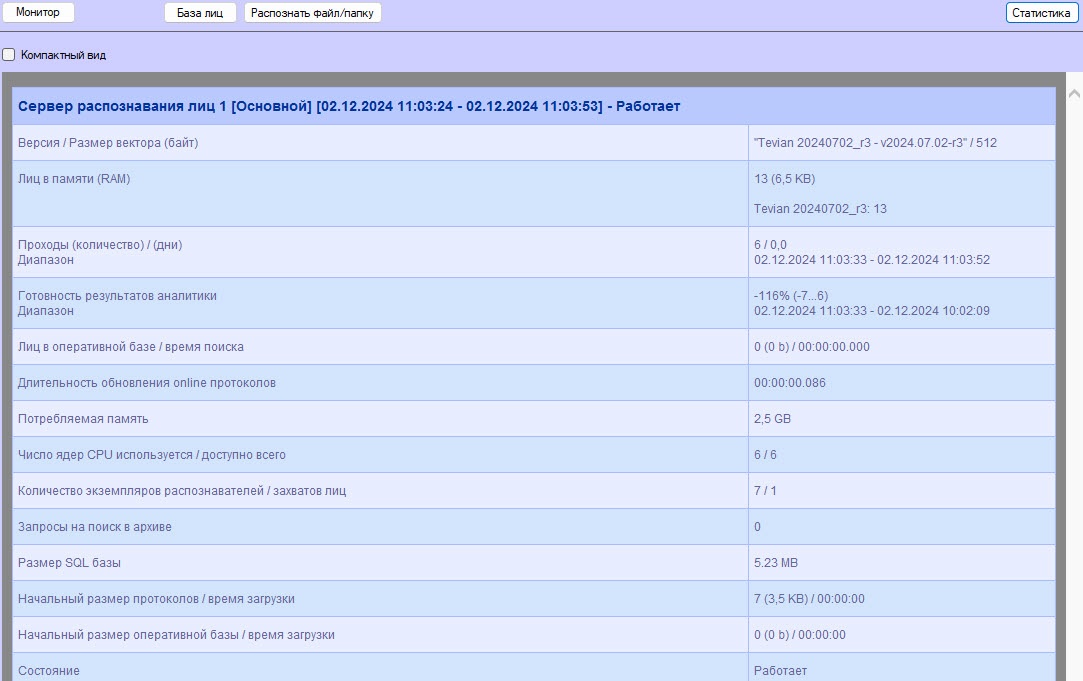Click the База лиц button
The image size is (1083, 681).
click(x=200, y=13)
